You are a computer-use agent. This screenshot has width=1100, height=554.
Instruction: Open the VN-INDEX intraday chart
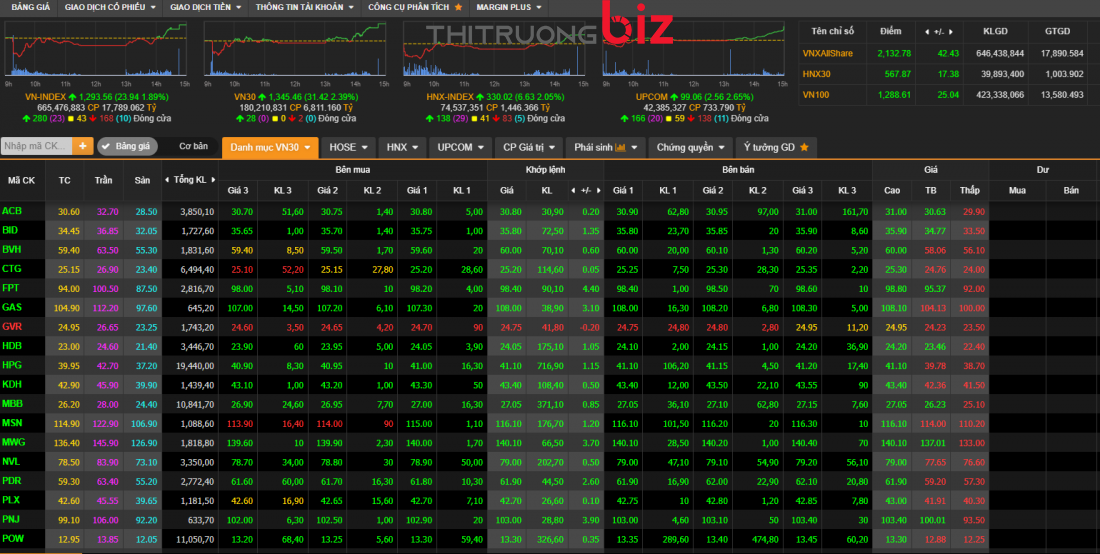click(x=96, y=49)
